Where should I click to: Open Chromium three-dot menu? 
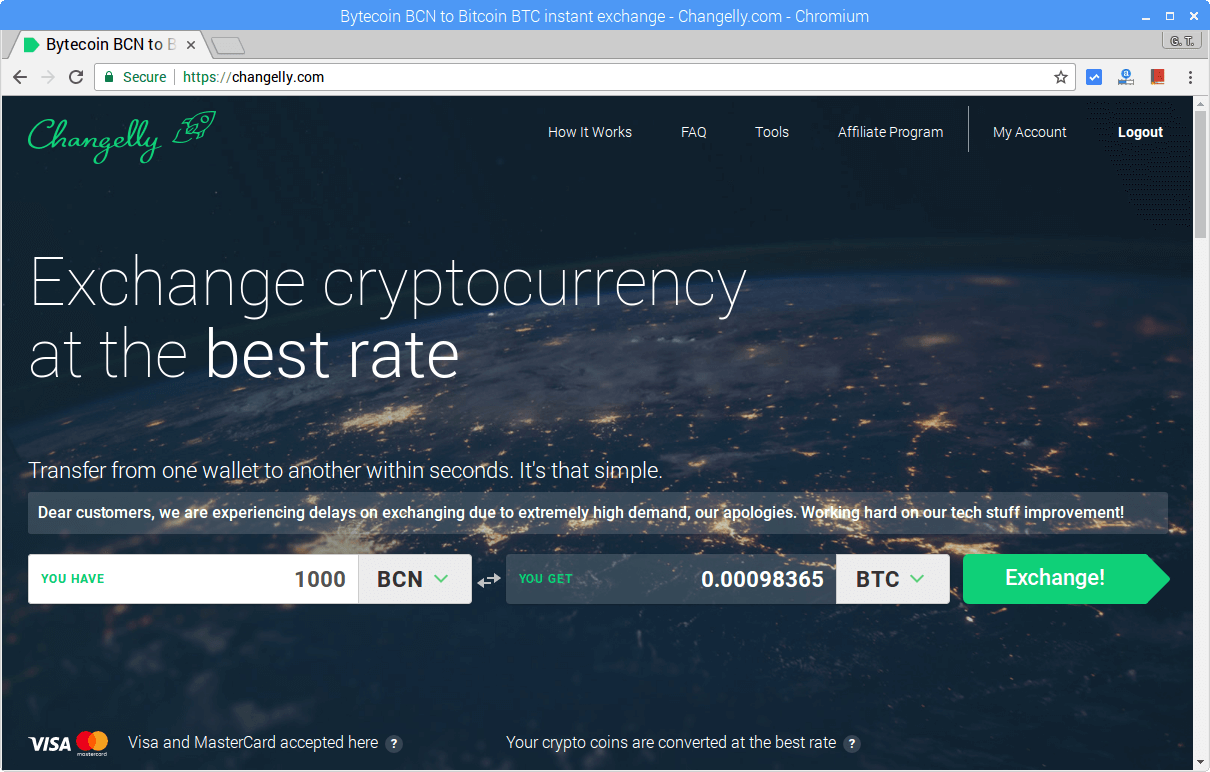[x=1190, y=77]
